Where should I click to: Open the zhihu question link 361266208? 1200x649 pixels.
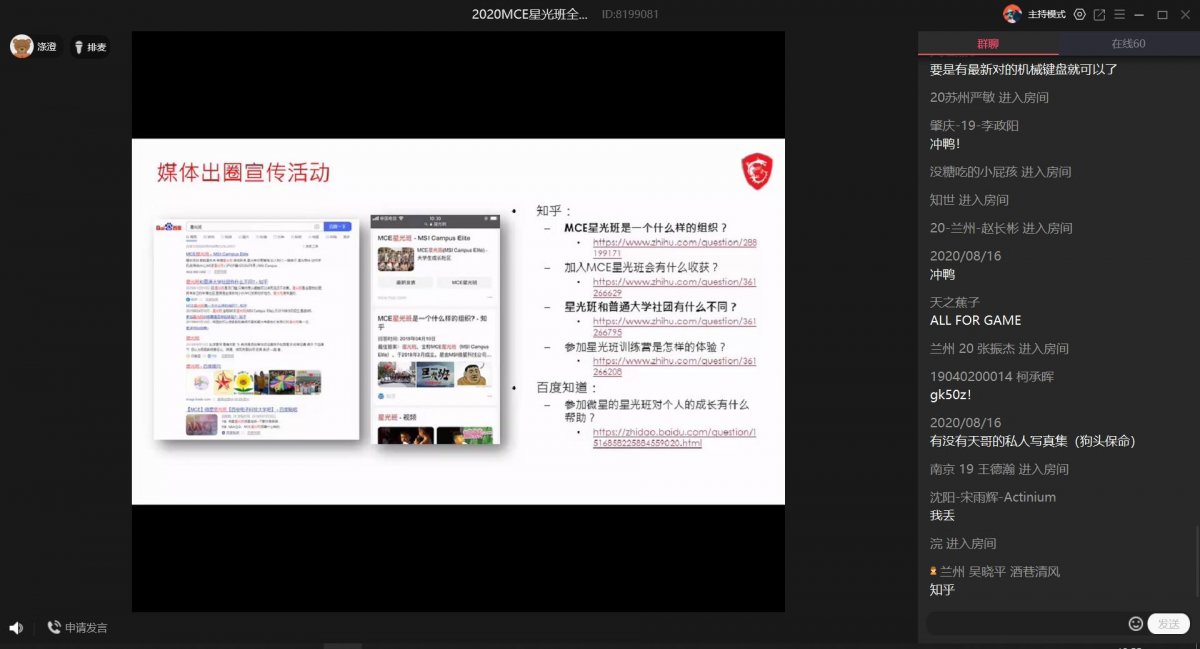[x=674, y=366]
